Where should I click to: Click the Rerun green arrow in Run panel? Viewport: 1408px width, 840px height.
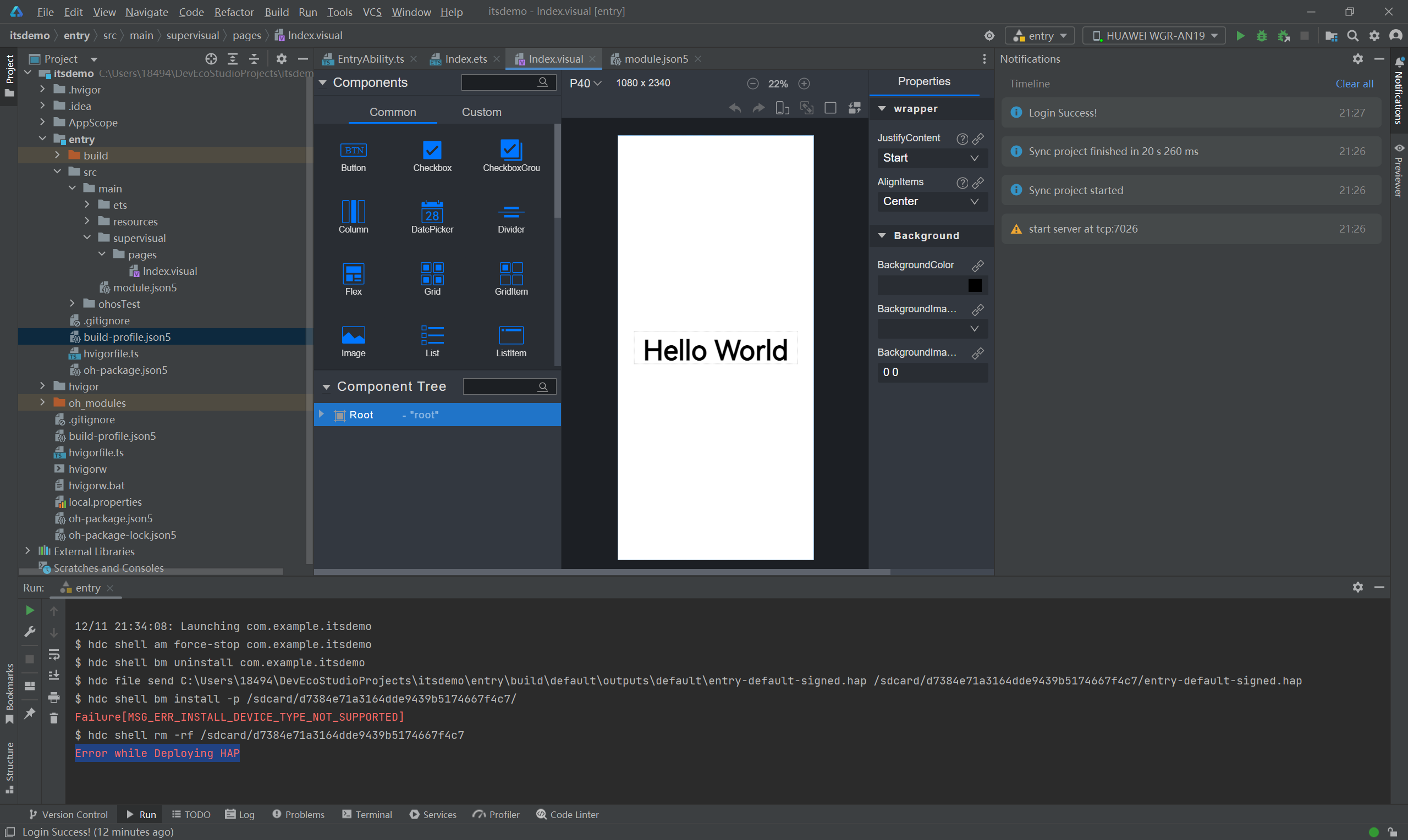pos(30,611)
